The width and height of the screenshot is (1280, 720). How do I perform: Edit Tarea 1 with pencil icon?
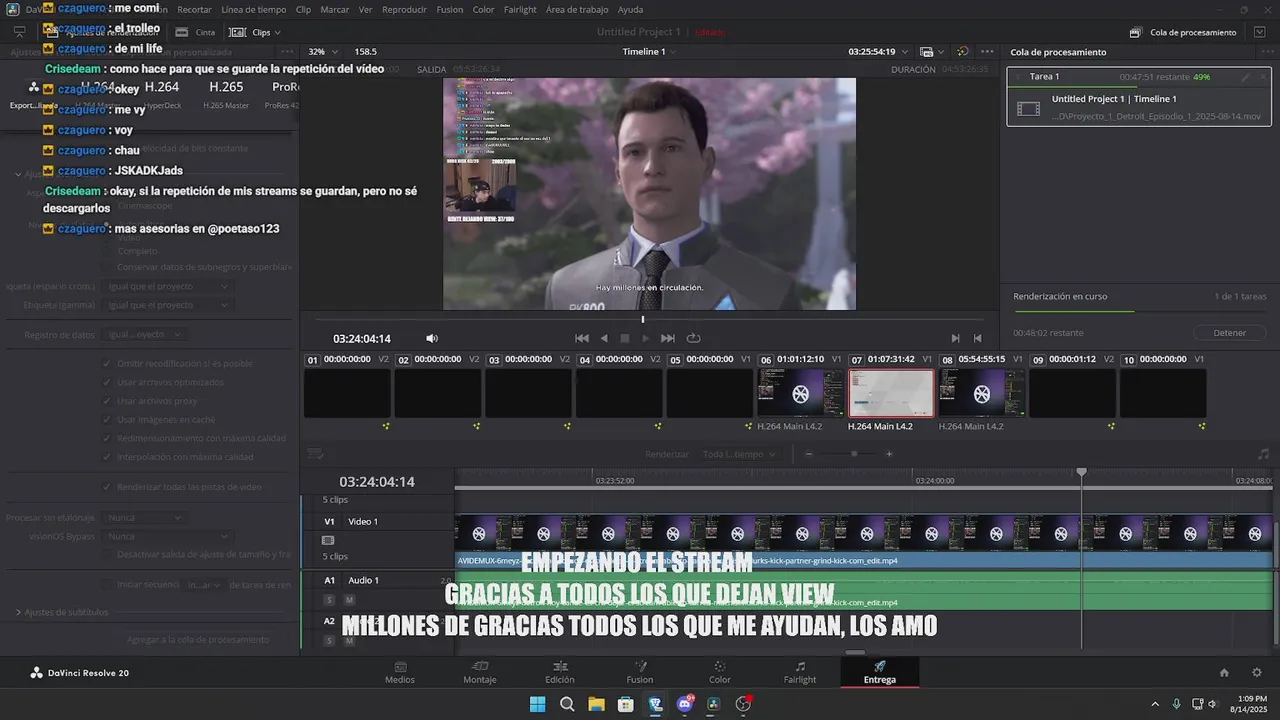tap(1246, 77)
